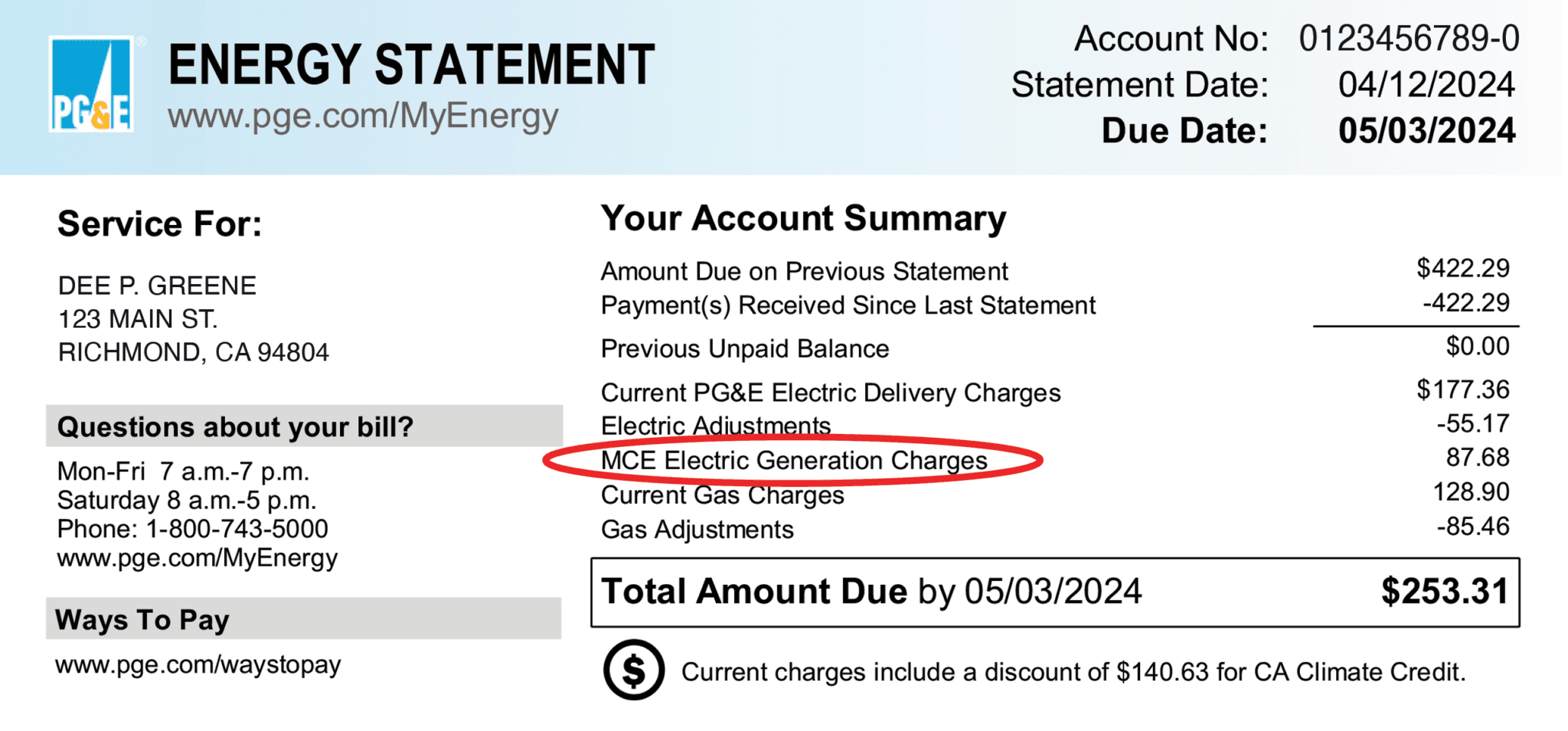Screen dimensions: 1568x731
Task: Click the Current Gas Charges line
Action: [722, 495]
